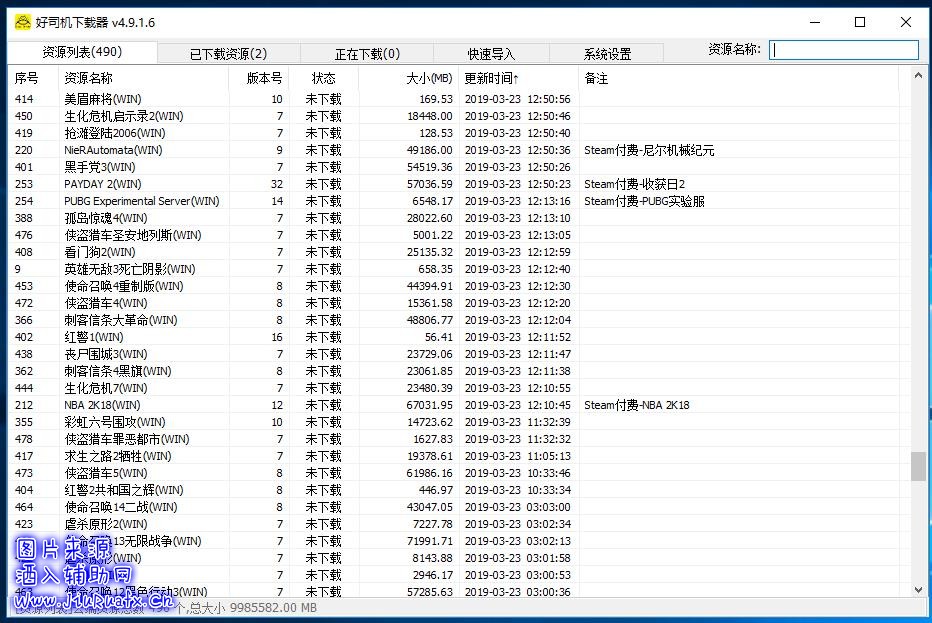The image size is (932, 623).
Task: Click the Steam付费-PUBG实验服 note
Action: [644, 202]
